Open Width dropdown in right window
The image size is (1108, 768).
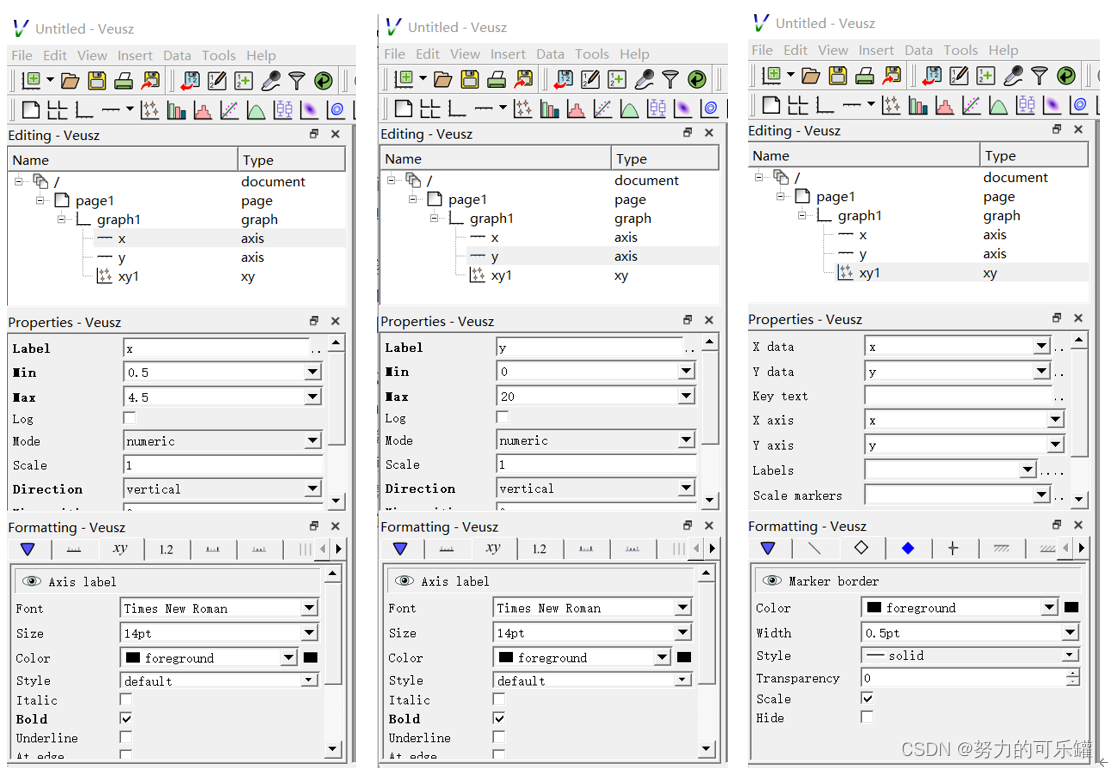pos(1071,632)
